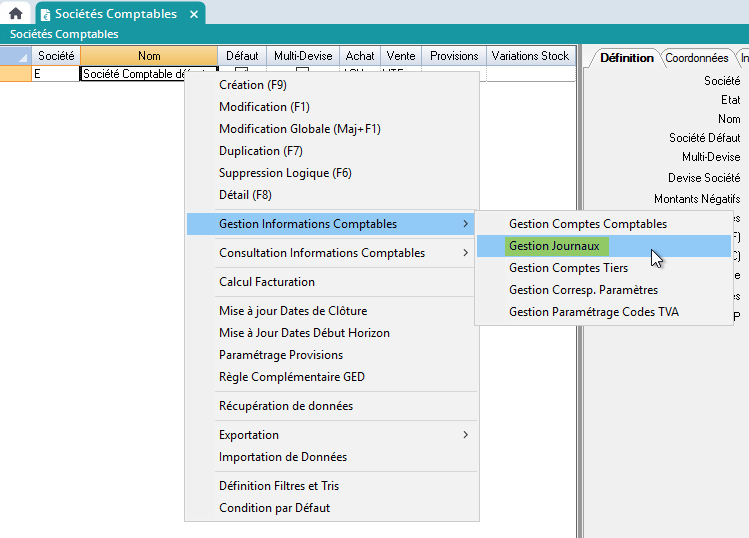The image size is (749, 538).
Task: Close the Sociétés Comptables tab
Action: click(x=191, y=14)
